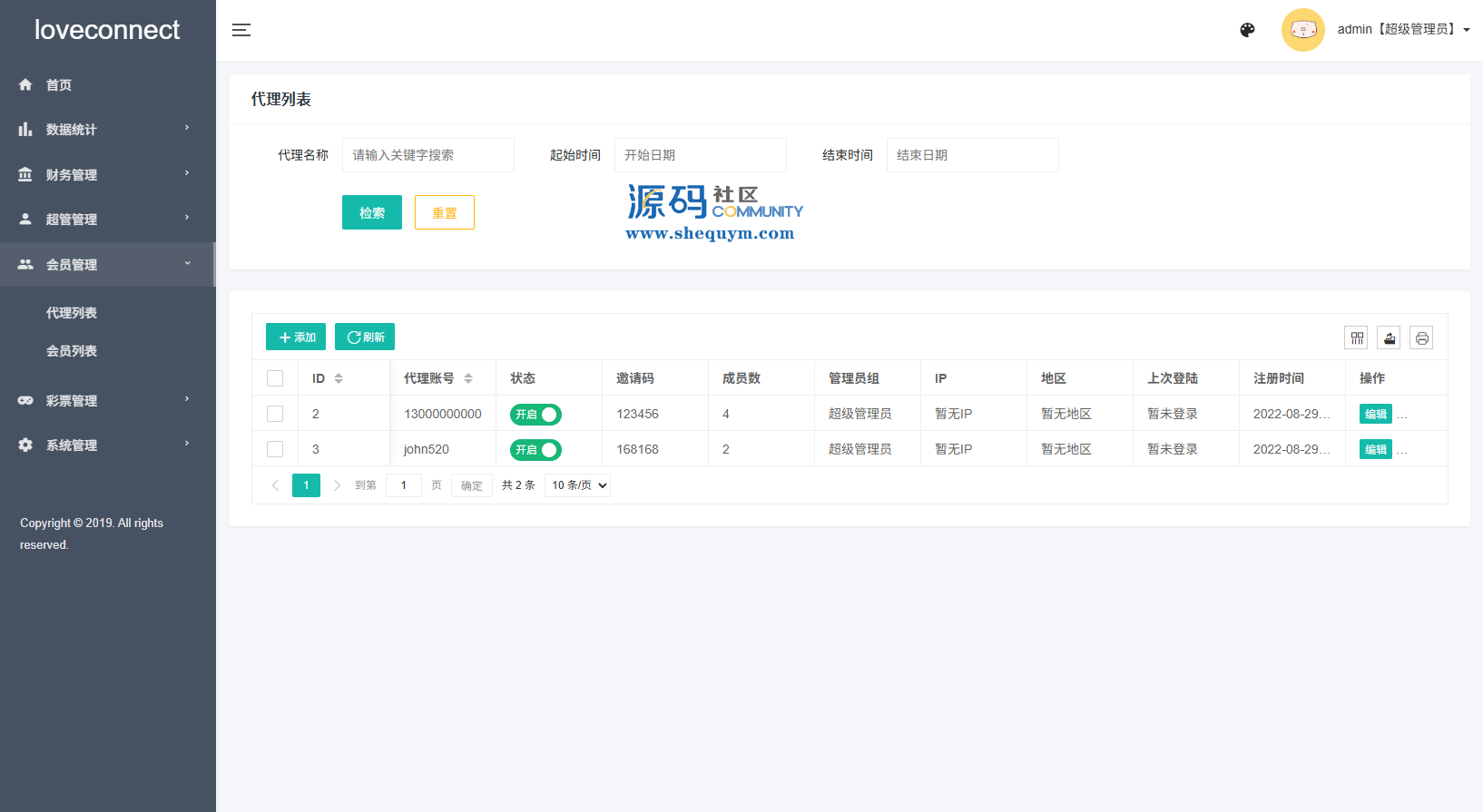The width and height of the screenshot is (1483, 812).
Task: Toggle the status switch for john520
Action: pos(535,450)
